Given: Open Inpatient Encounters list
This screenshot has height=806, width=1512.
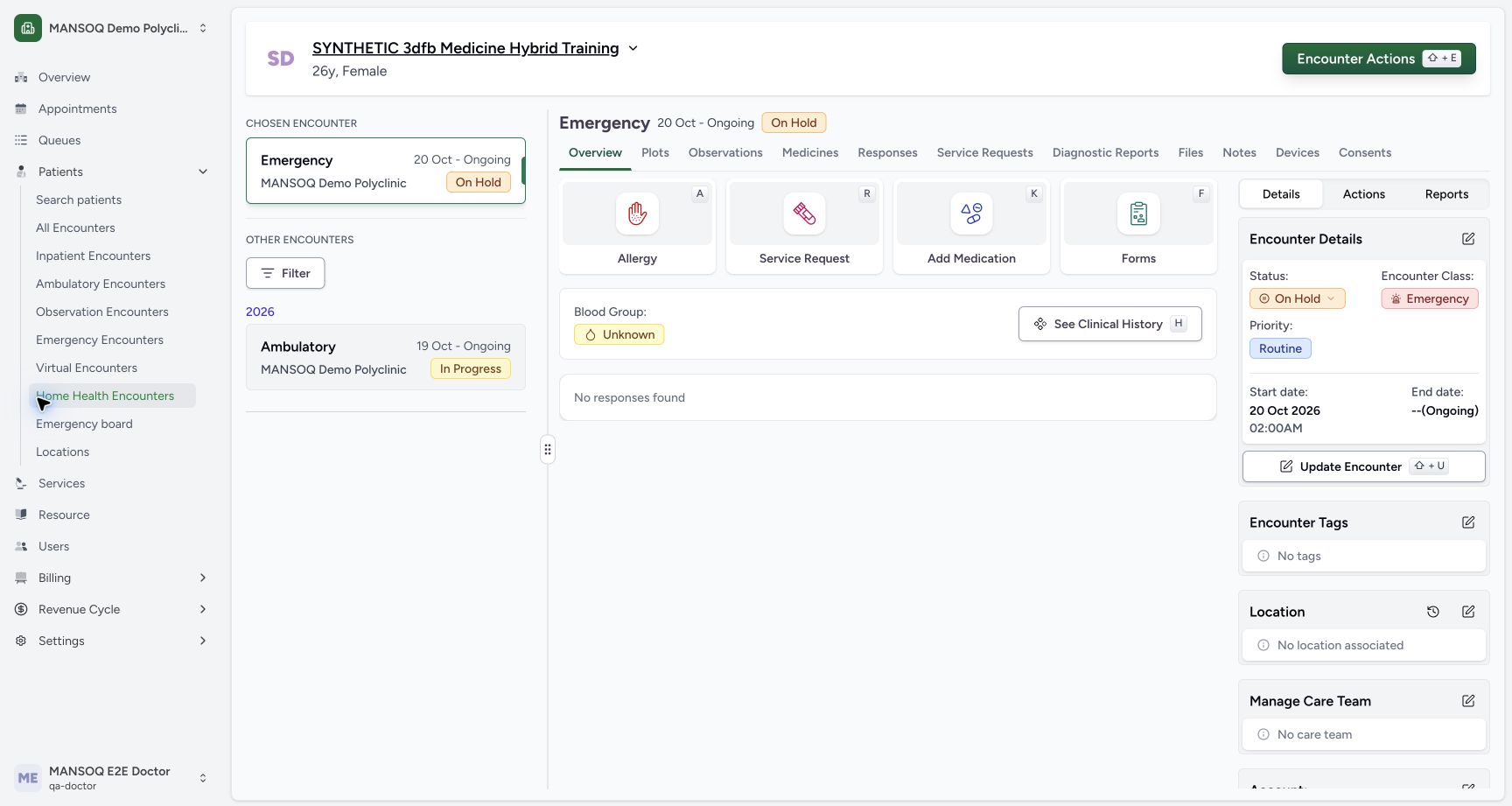Looking at the screenshot, I should coord(93,256).
